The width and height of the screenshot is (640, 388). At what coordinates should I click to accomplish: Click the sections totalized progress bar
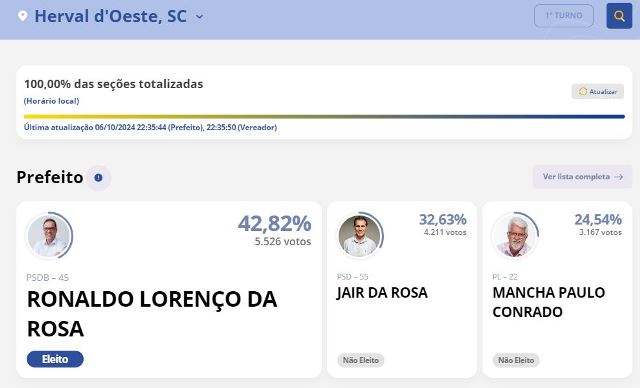(324, 117)
